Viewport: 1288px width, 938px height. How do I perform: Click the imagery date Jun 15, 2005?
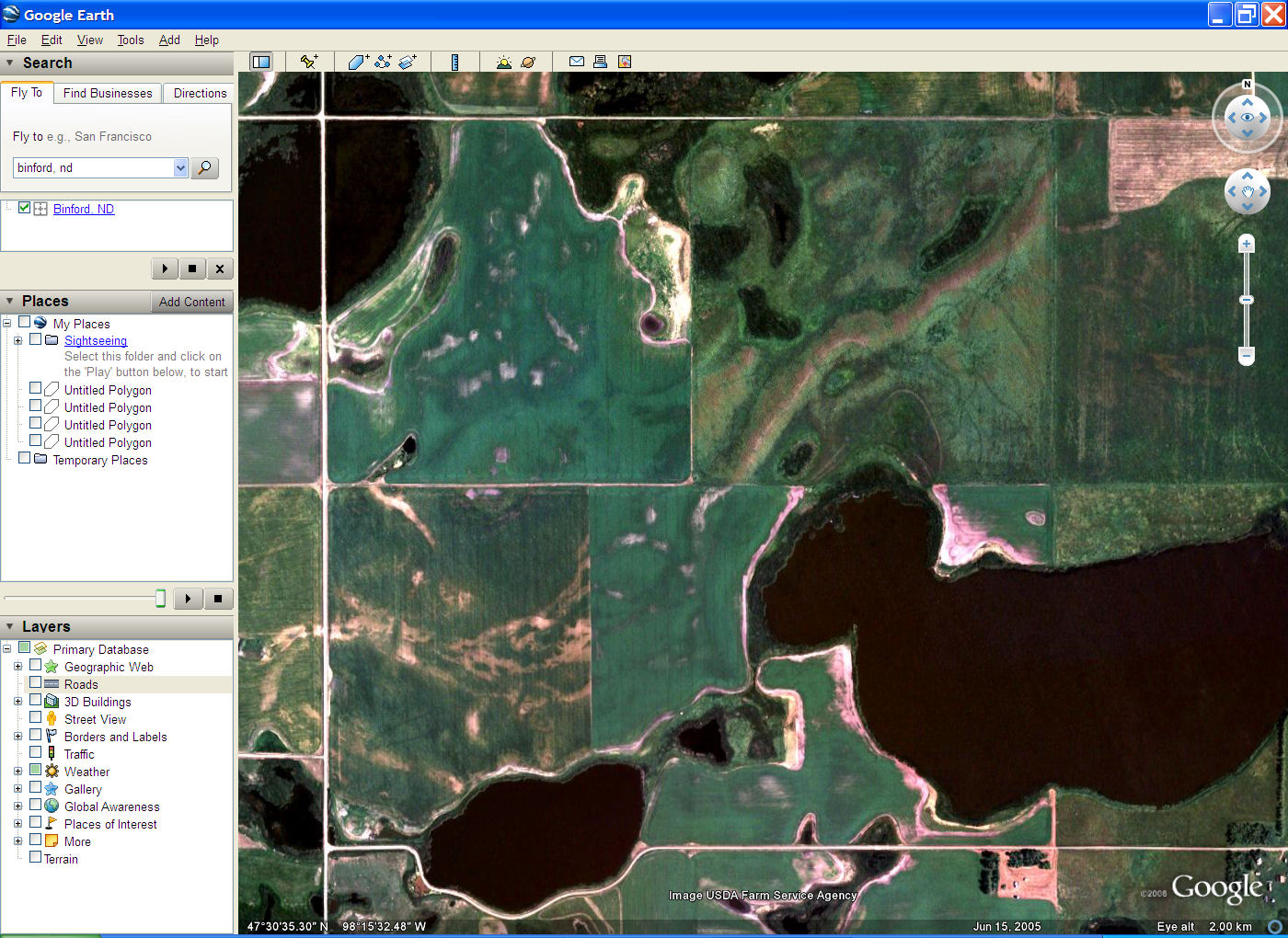(x=1007, y=926)
